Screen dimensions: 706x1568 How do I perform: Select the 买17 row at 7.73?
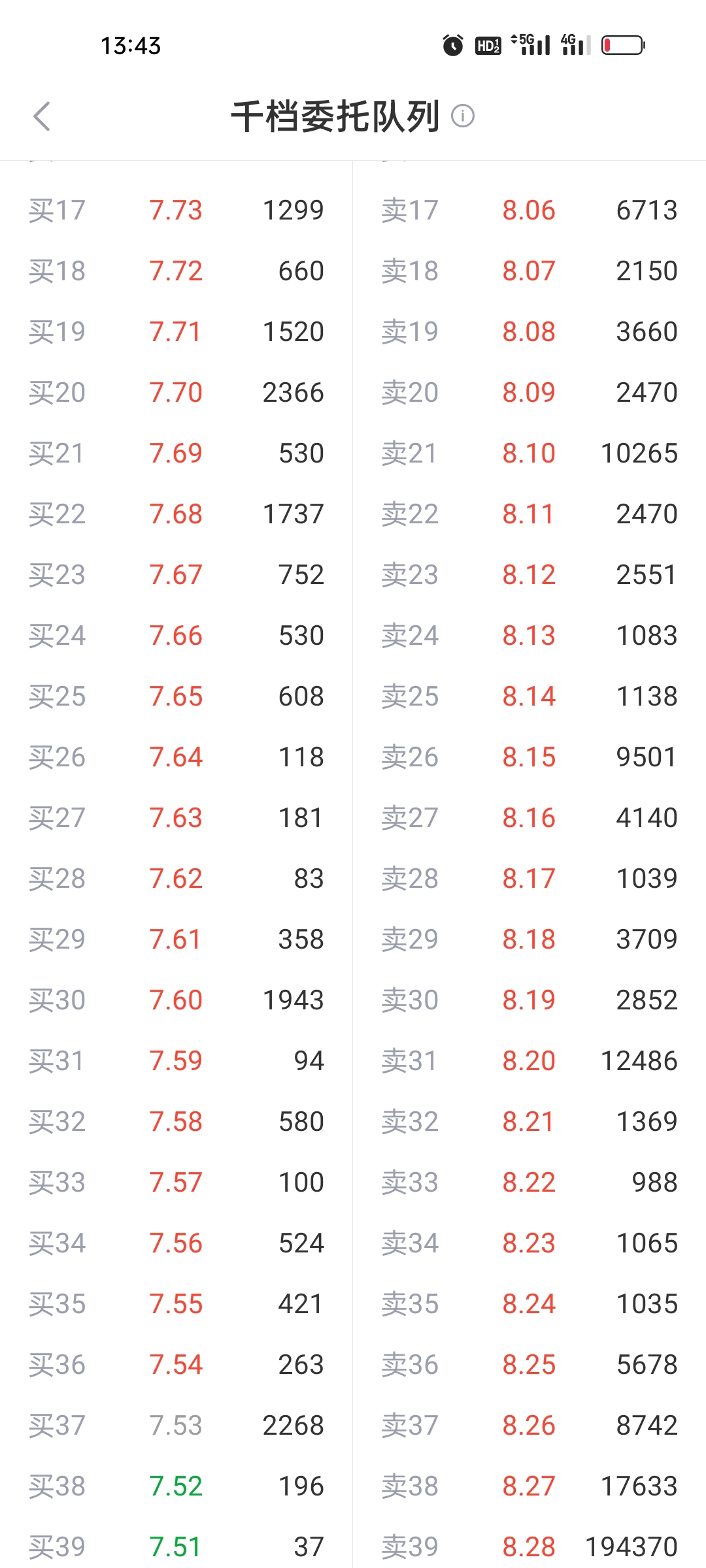[x=176, y=210]
